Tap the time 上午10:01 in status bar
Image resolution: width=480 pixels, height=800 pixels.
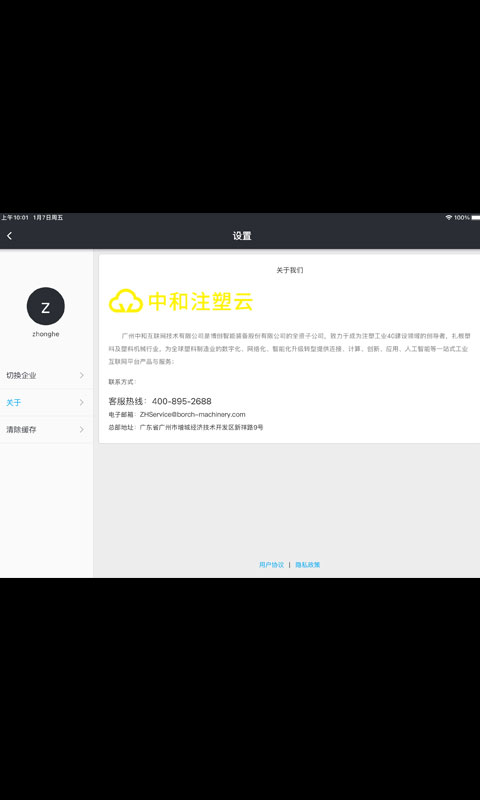[x=15, y=217]
